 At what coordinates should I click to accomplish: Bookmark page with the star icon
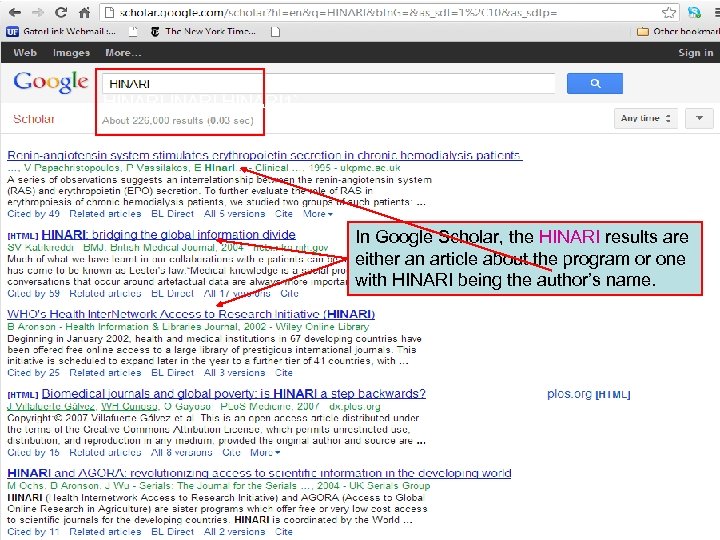(x=669, y=12)
